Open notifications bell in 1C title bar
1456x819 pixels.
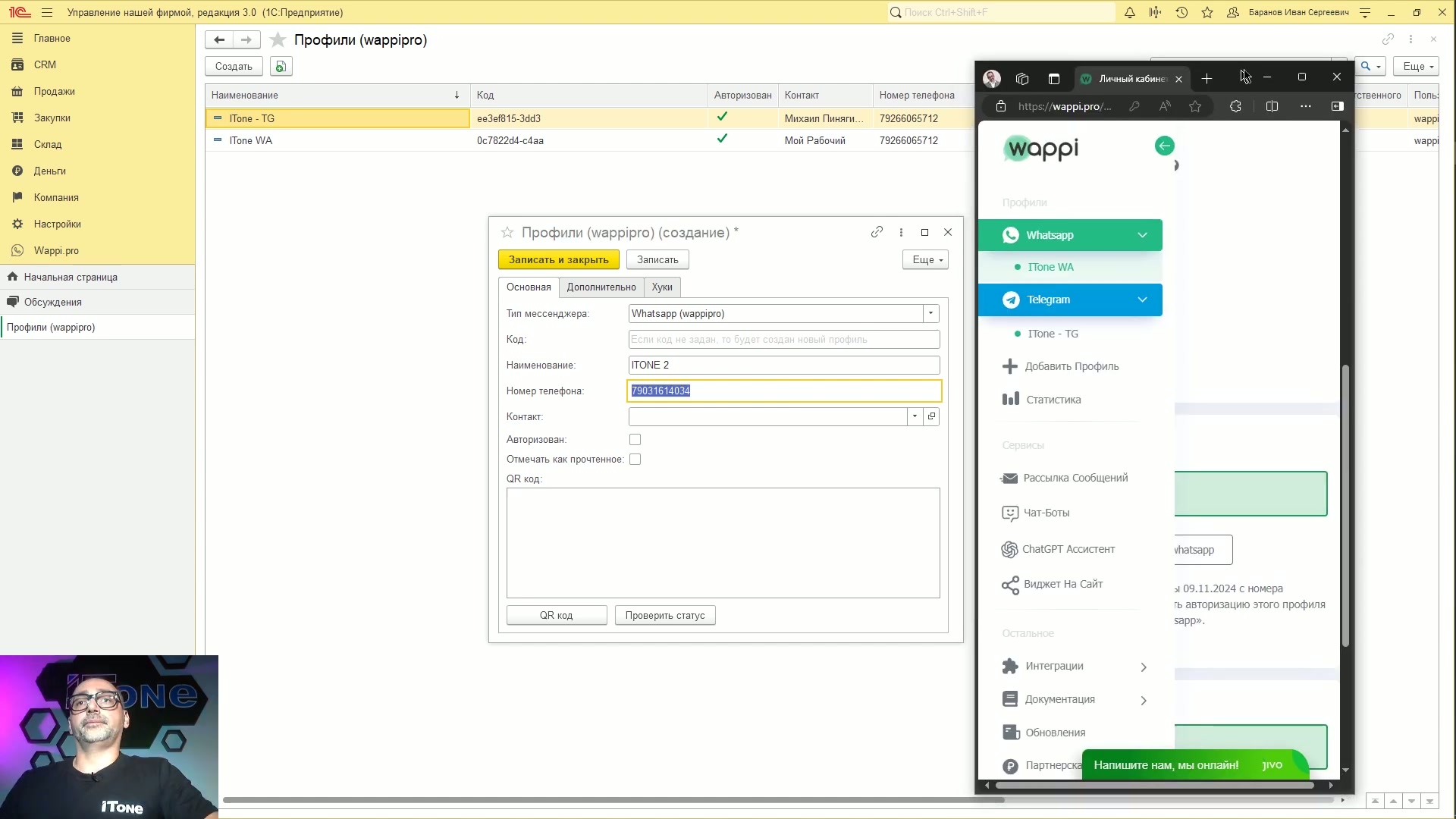click(1130, 12)
